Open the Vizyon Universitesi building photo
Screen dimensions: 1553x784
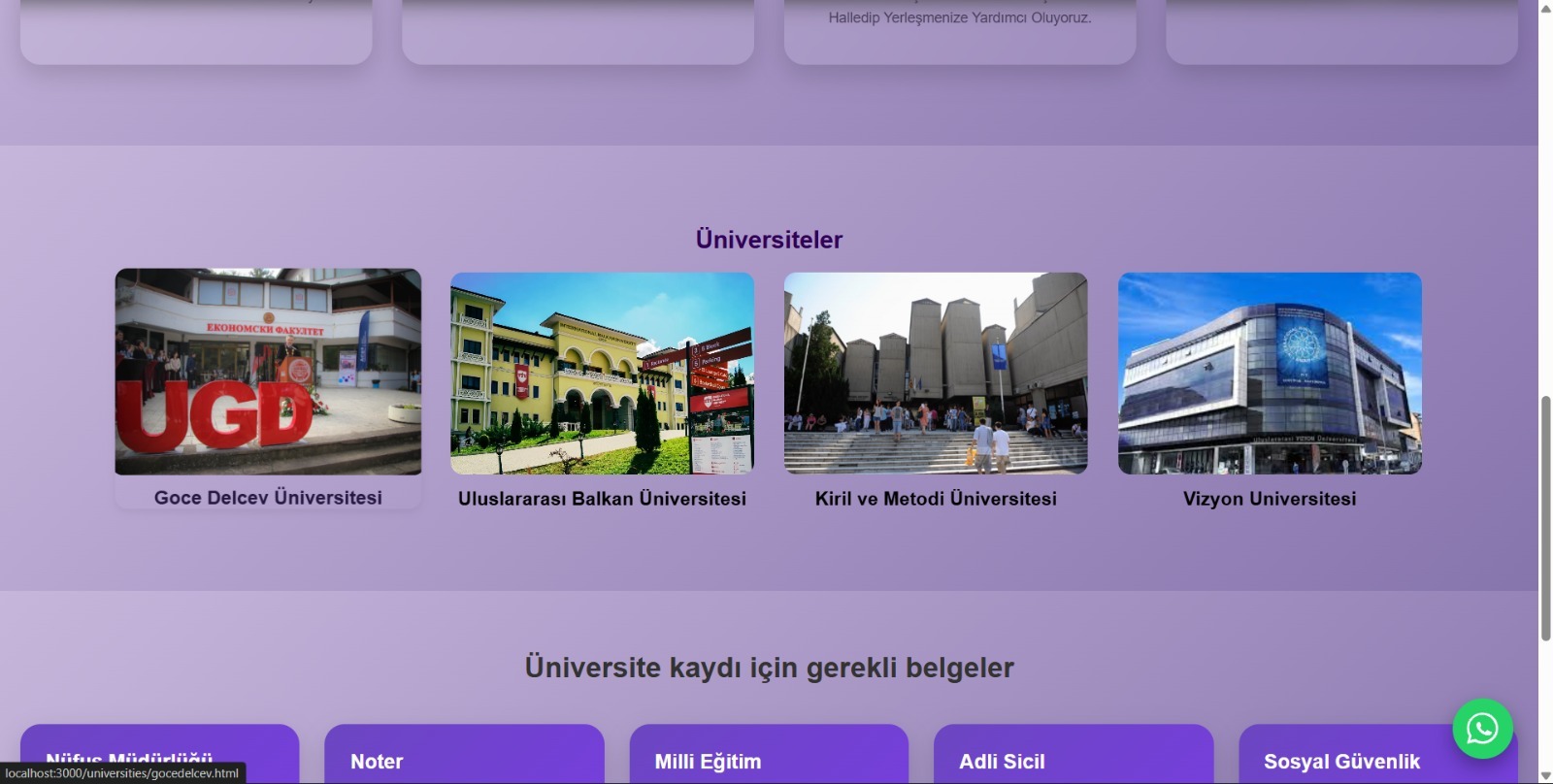tap(1270, 374)
